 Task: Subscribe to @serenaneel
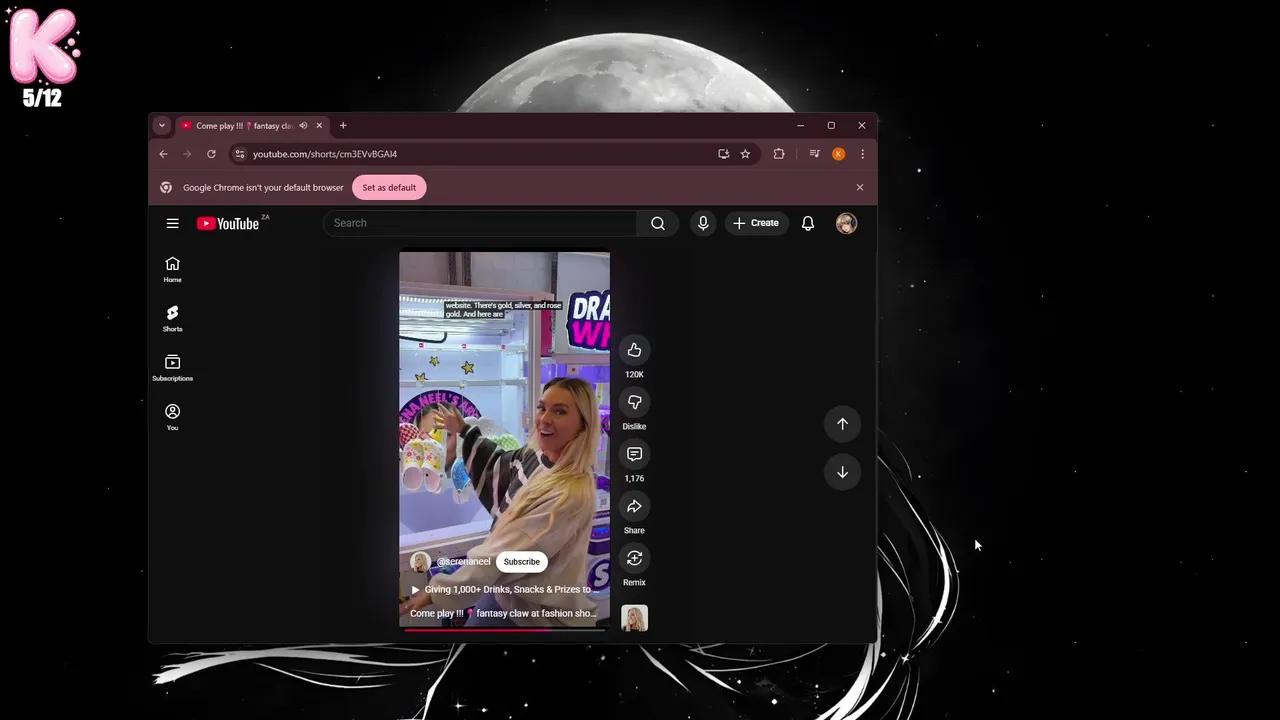click(521, 562)
